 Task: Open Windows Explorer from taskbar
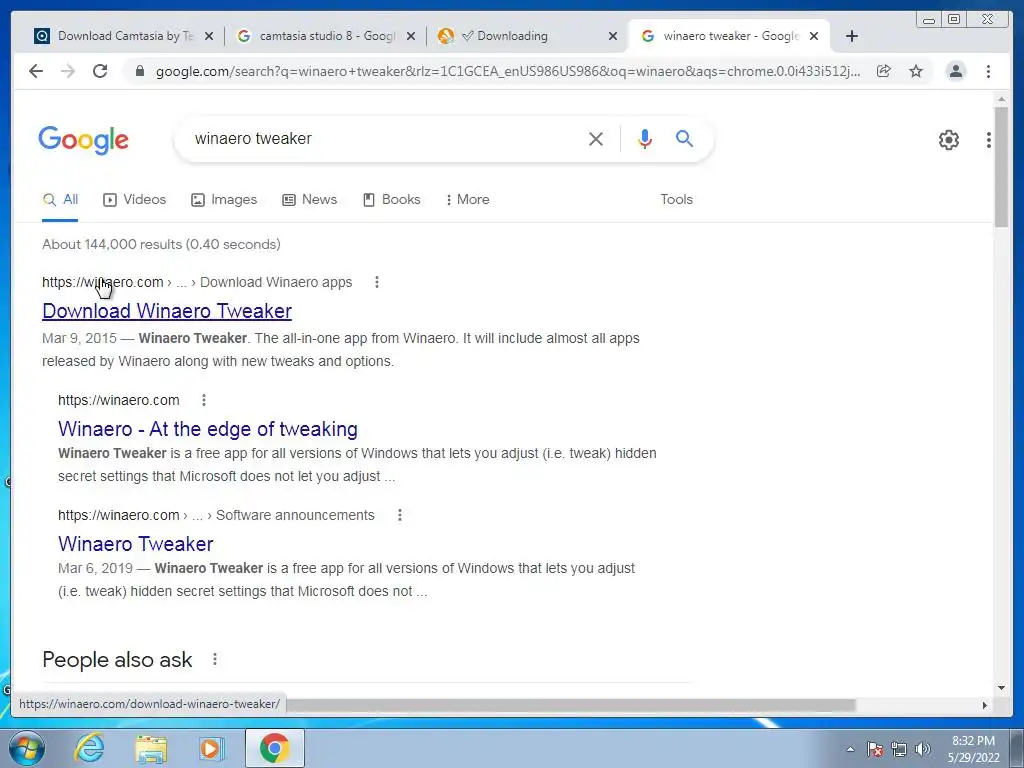click(151, 749)
